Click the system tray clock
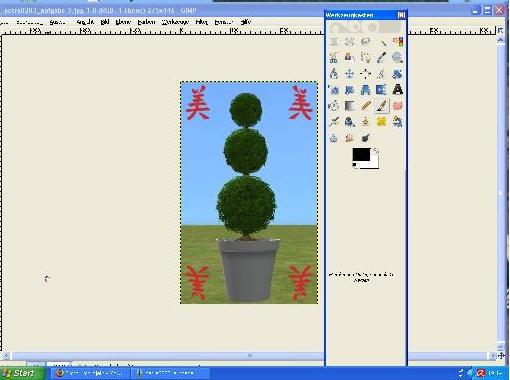510x380 pixels. pyautogui.click(x=495, y=373)
